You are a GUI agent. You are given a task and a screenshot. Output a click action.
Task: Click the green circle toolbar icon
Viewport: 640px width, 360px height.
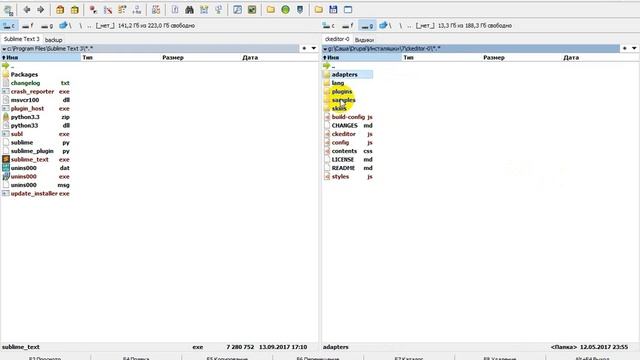click(285, 10)
